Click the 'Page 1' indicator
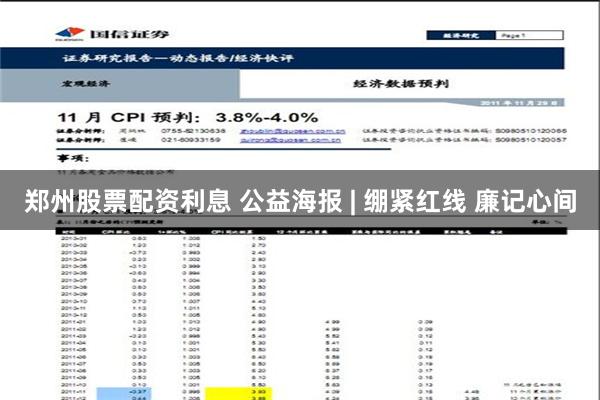The width and height of the screenshot is (600, 400). pos(513,36)
